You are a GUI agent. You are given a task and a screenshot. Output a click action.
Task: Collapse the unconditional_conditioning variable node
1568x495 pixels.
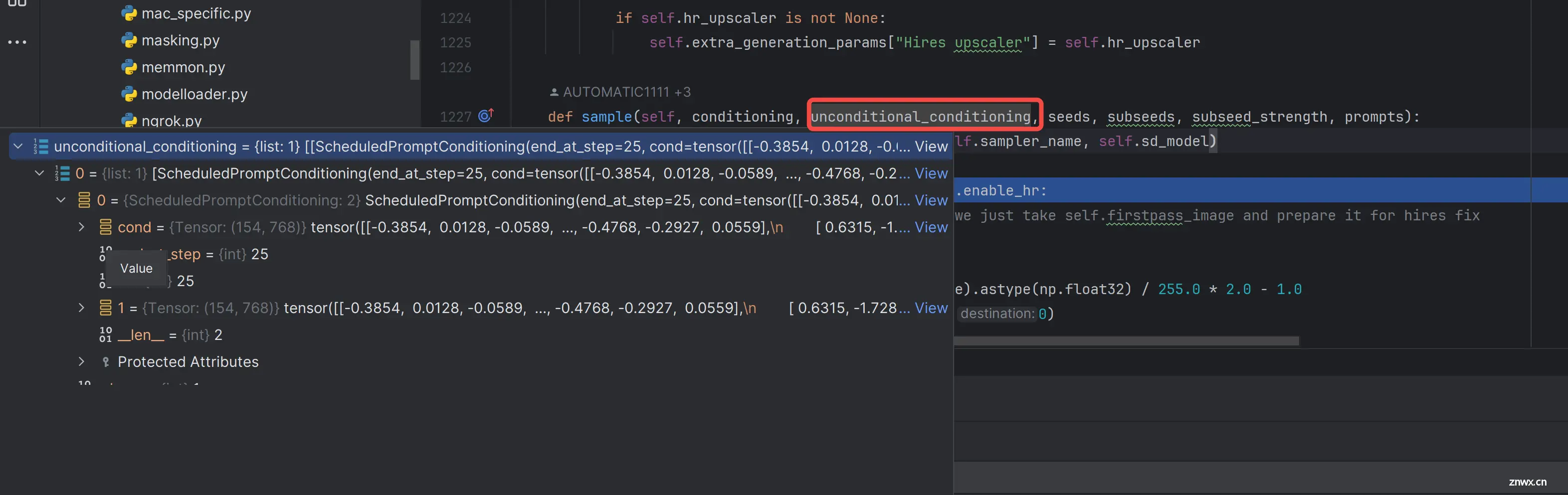[x=18, y=146]
